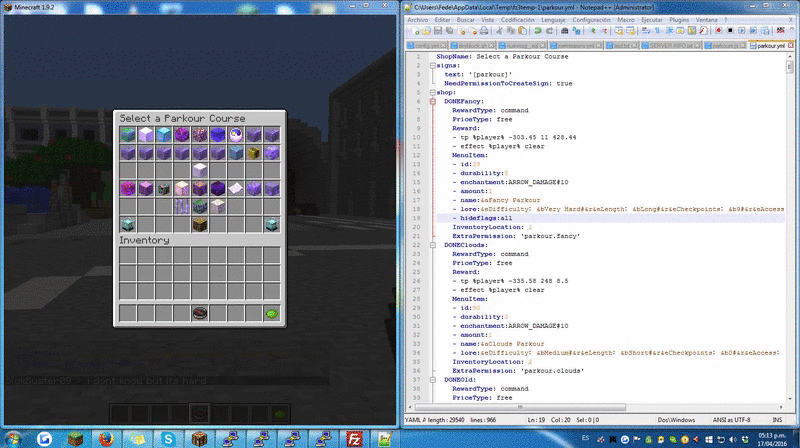Open the Plugins menu

click(x=679, y=20)
